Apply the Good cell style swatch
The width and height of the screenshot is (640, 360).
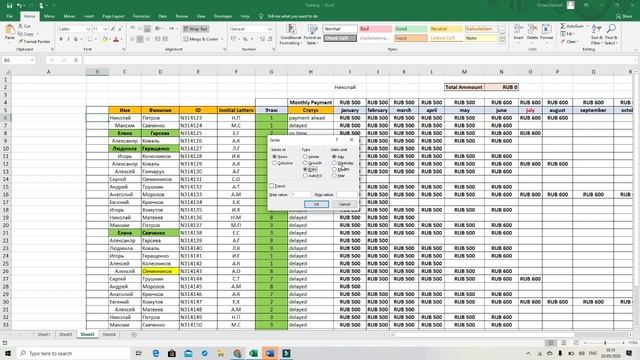[411, 29]
